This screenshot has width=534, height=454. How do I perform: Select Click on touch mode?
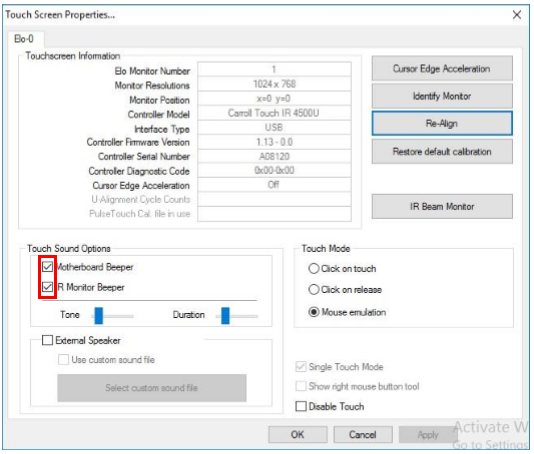pyautogui.click(x=314, y=268)
